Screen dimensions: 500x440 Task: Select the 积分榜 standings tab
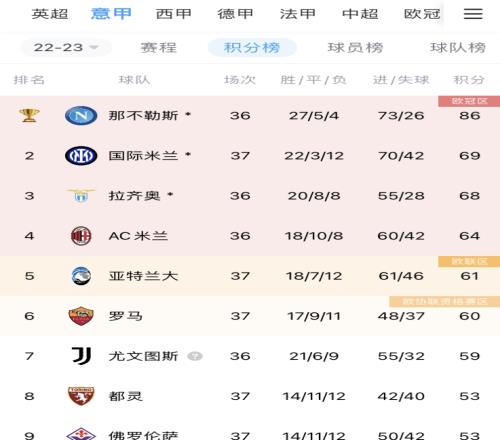pos(252,47)
